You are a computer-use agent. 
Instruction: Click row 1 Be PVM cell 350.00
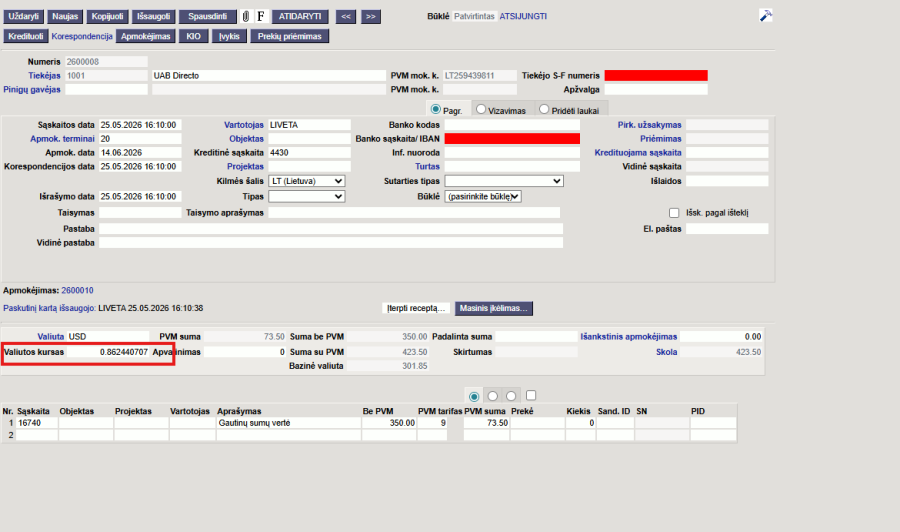click(389, 423)
